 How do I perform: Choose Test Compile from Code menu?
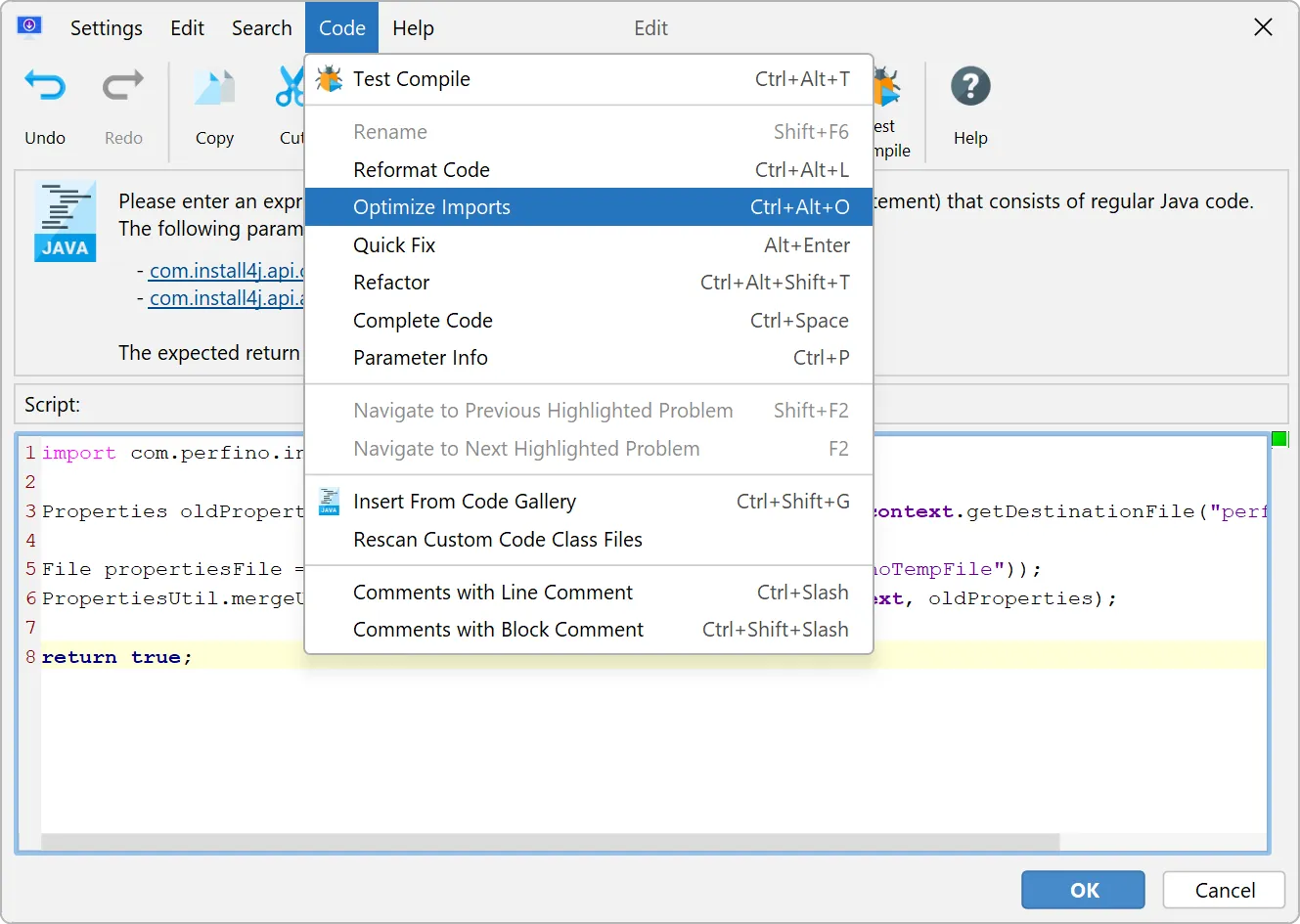tap(589, 79)
